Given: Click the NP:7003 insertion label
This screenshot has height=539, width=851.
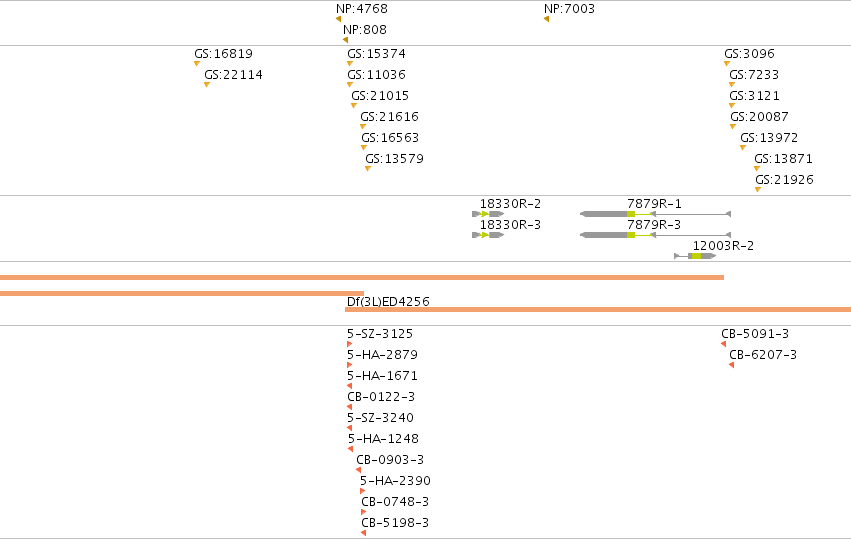Looking at the screenshot, I should tap(569, 9).
